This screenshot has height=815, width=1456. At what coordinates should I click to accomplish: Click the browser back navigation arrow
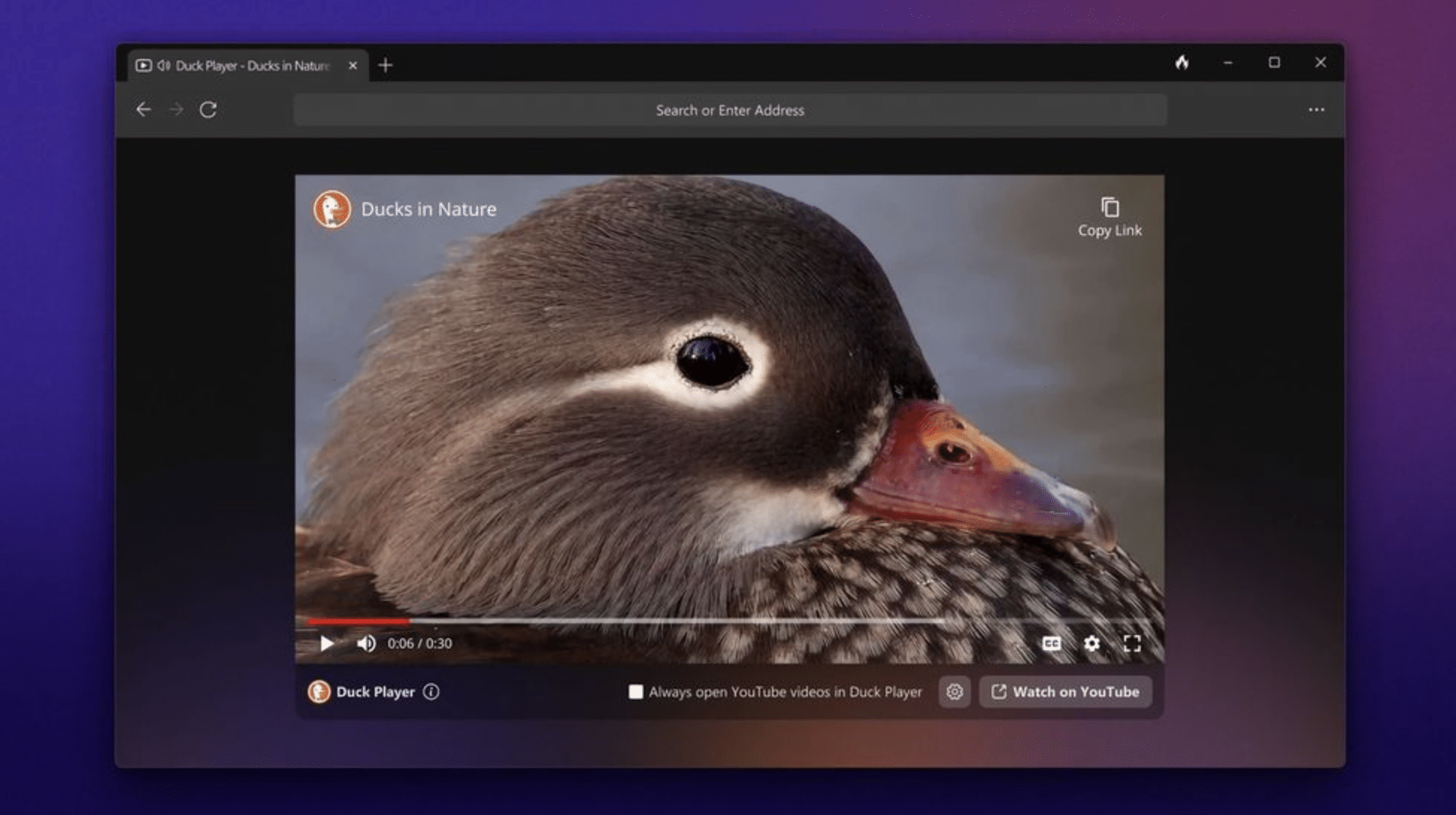click(145, 110)
